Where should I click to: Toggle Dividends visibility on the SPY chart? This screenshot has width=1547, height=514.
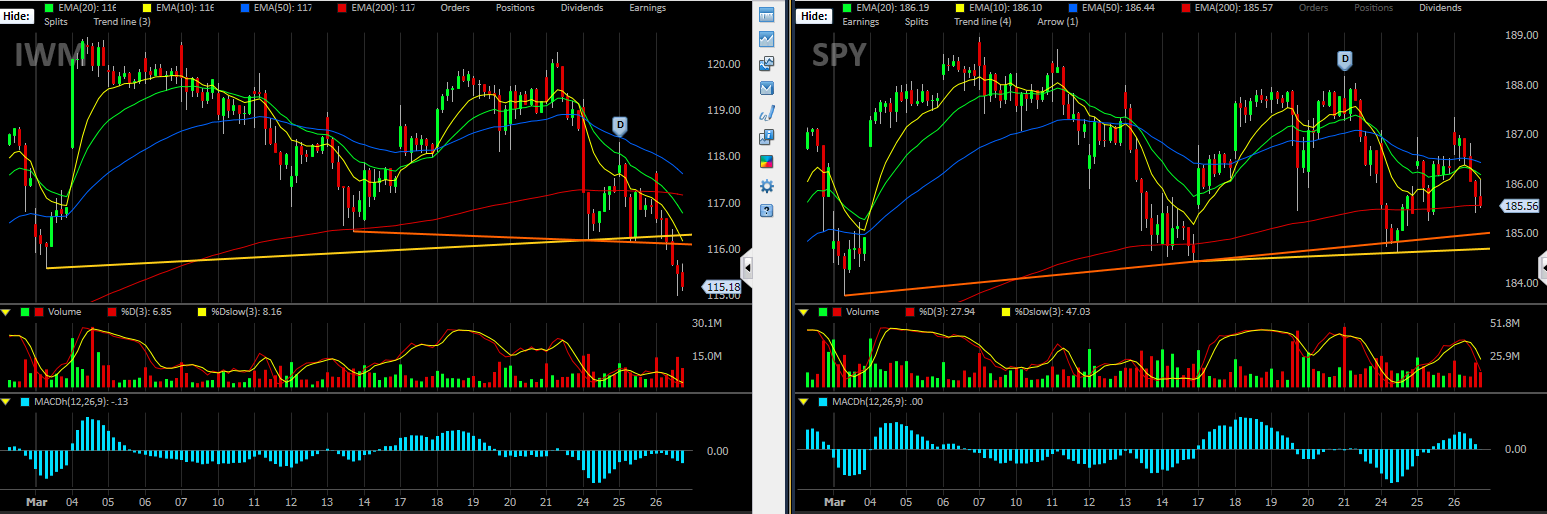1442,8
